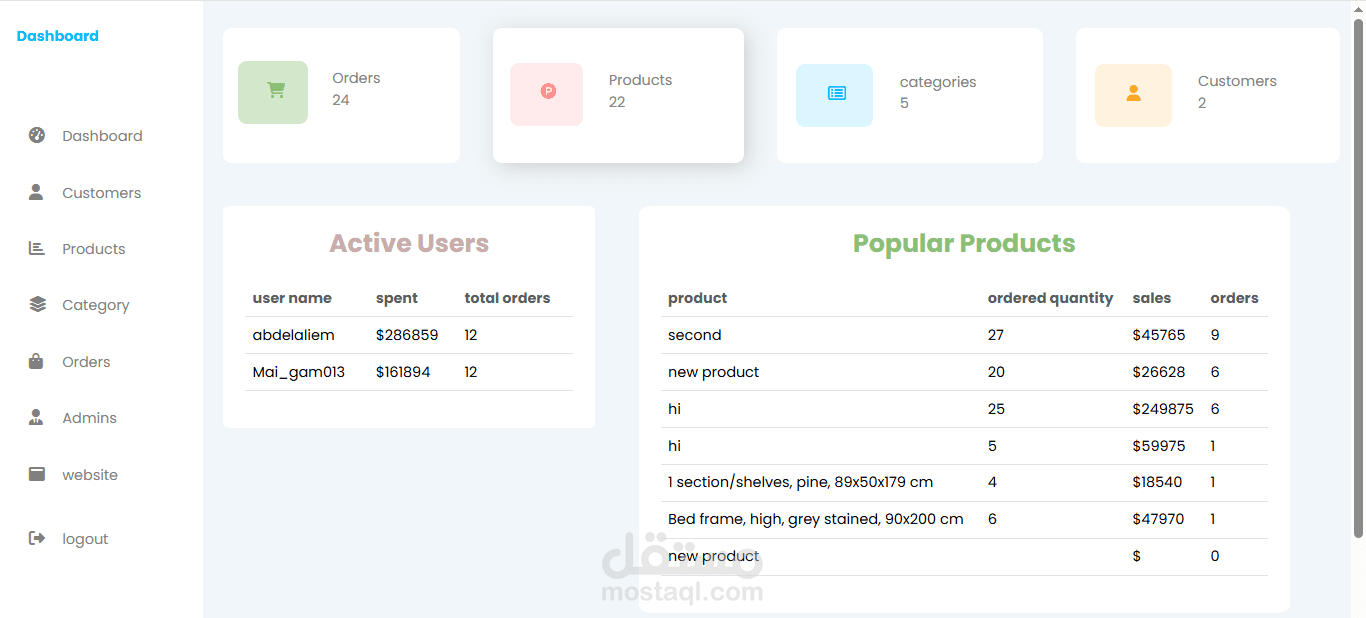This screenshot has height=618, width=1366.
Task: Click the Admins user-tie icon in sidebar
Action: 36,417
